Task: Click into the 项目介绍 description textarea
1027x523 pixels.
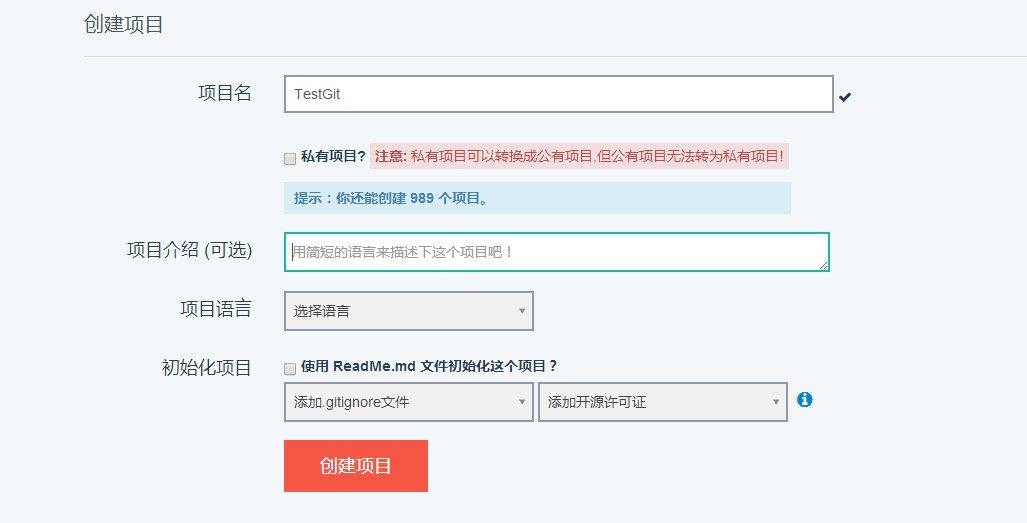Action: pyautogui.click(x=557, y=251)
